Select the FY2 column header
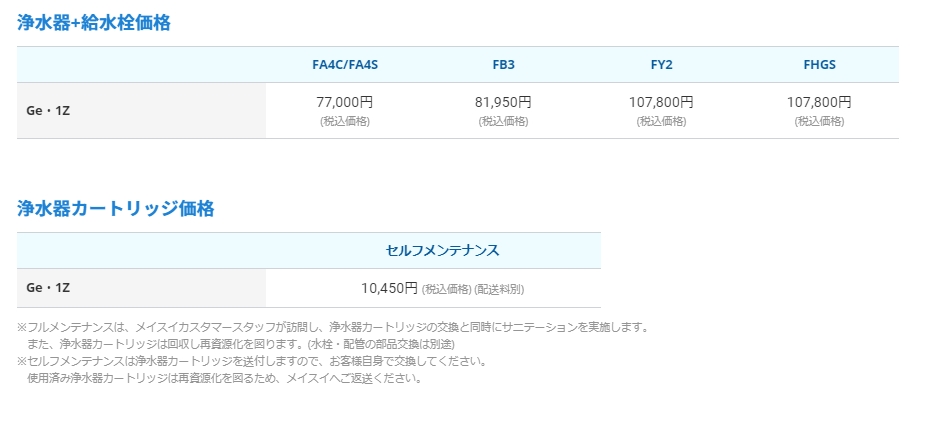 (661, 64)
